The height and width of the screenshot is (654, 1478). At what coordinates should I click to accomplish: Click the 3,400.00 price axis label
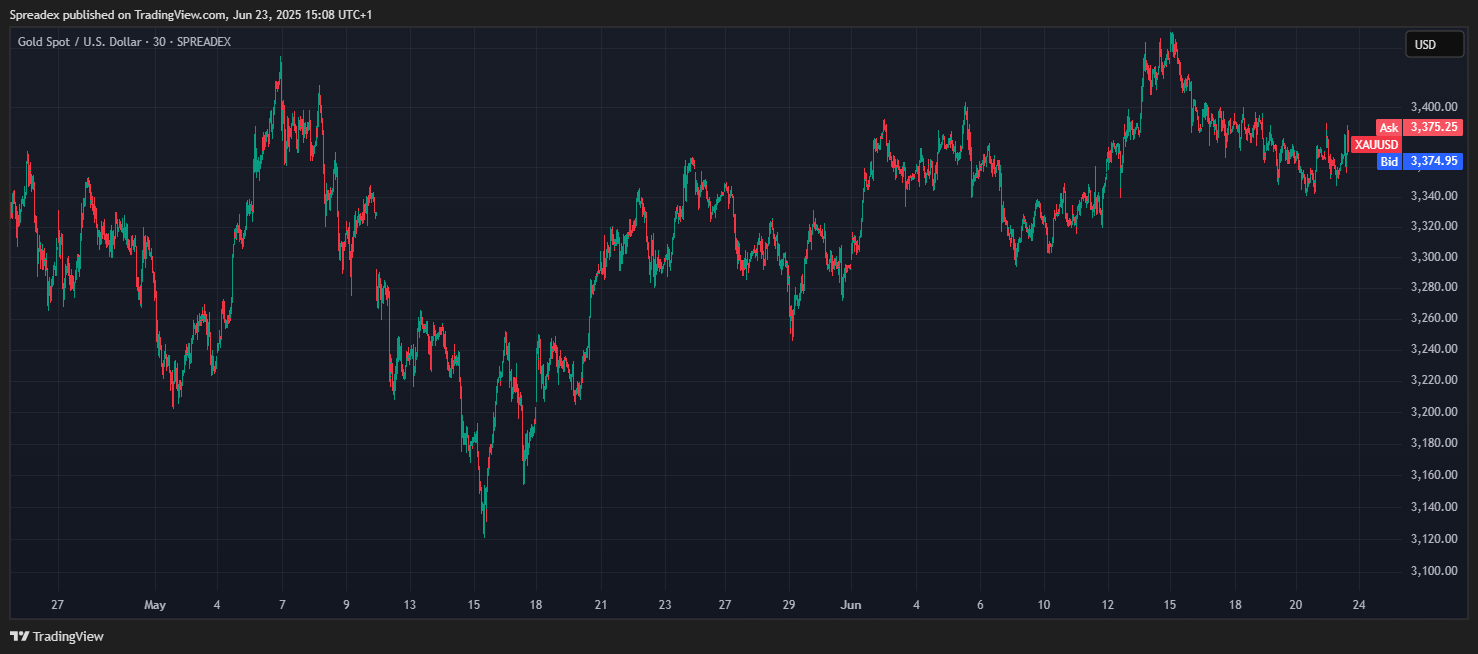[1432, 107]
